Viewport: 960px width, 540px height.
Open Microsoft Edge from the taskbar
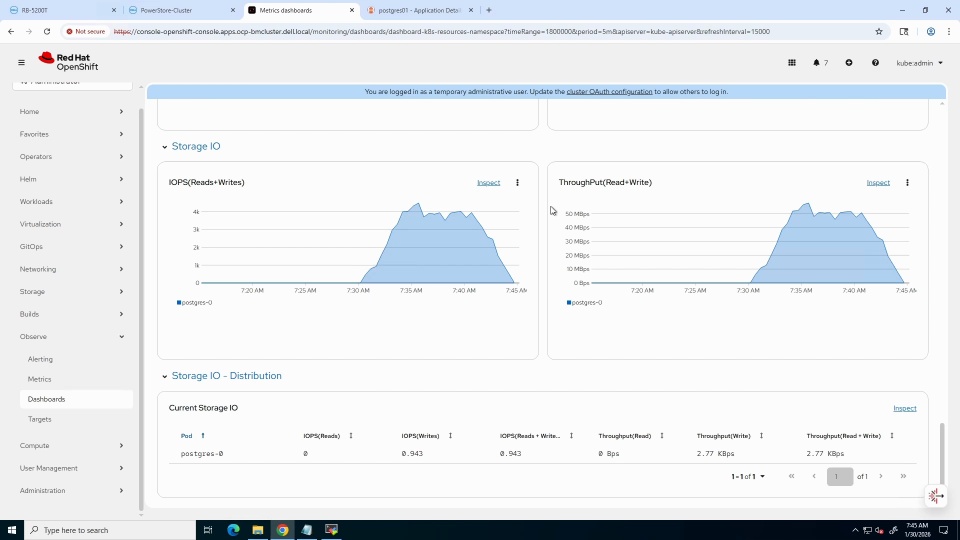(233, 530)
